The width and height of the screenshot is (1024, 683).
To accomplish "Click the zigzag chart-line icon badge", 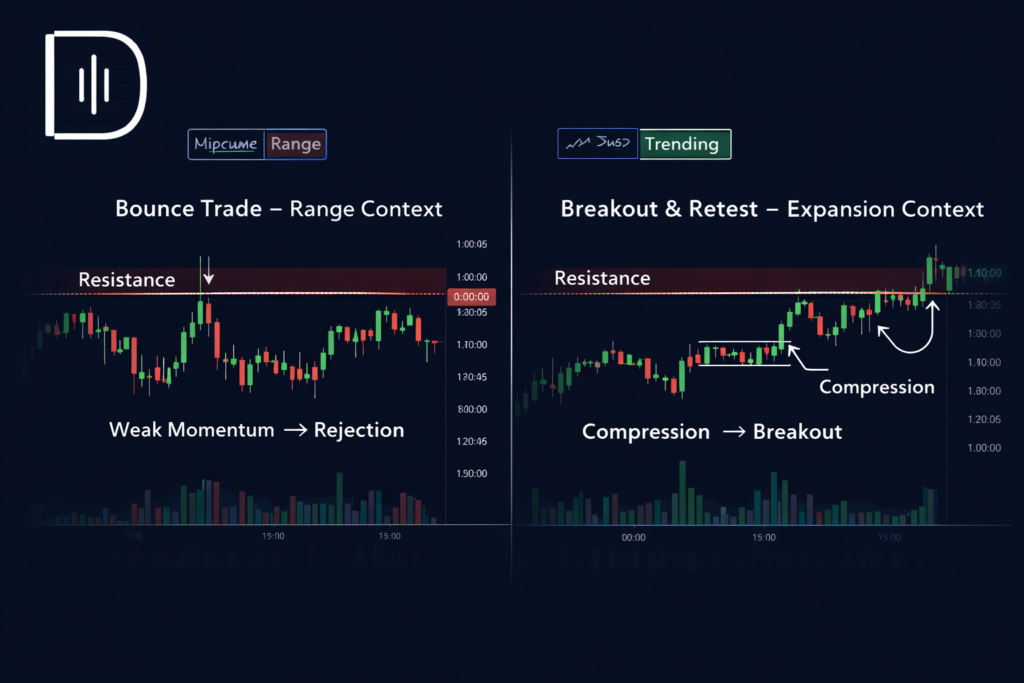I will coord(597,144).
